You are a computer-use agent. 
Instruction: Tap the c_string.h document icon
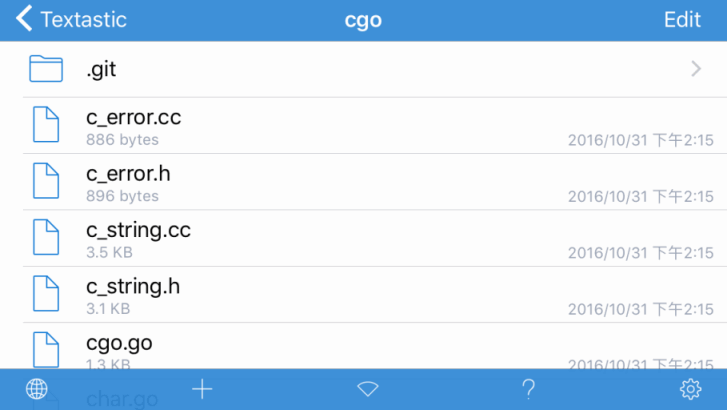(46, 294)
